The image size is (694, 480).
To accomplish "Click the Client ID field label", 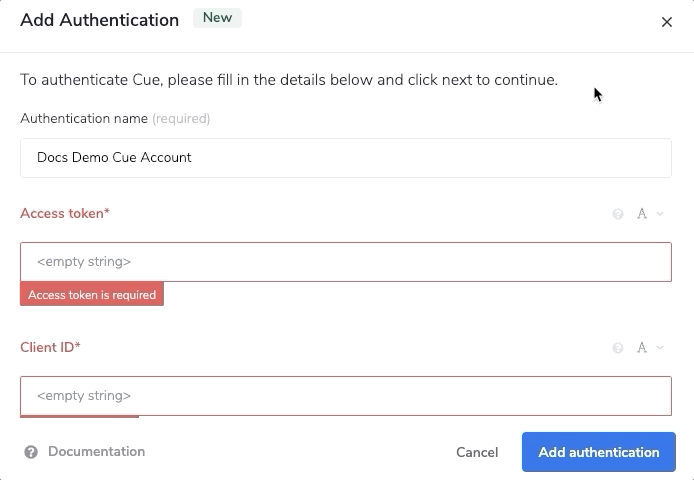I will click(50, 348).
